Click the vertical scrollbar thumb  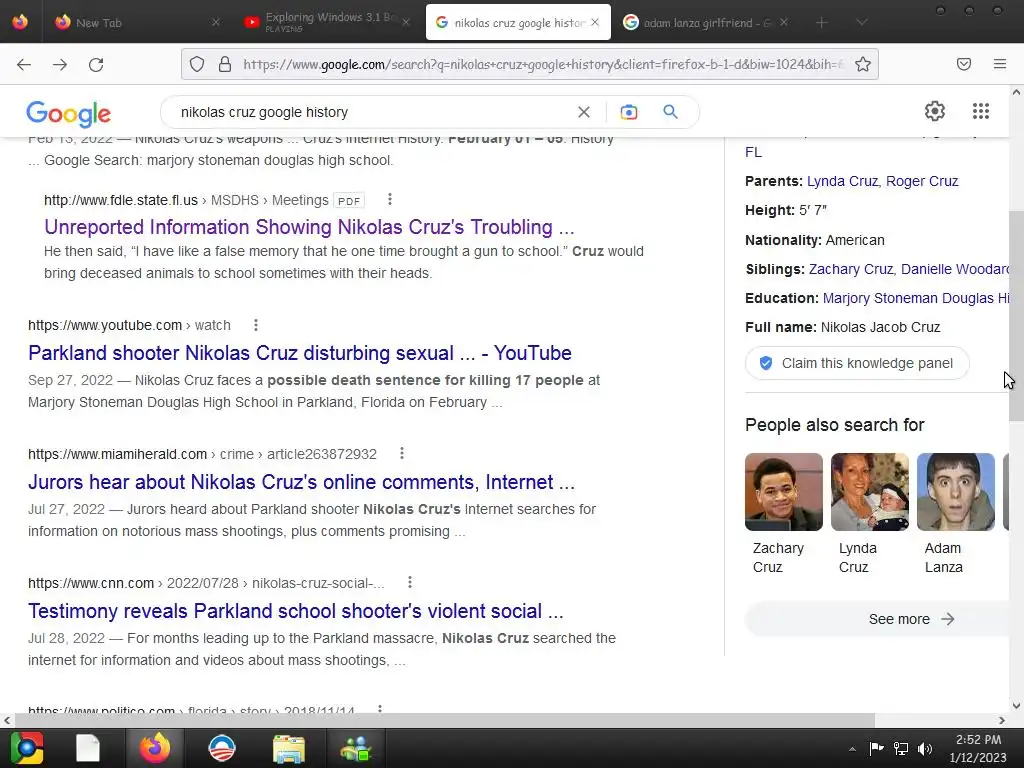(1016, 316)
